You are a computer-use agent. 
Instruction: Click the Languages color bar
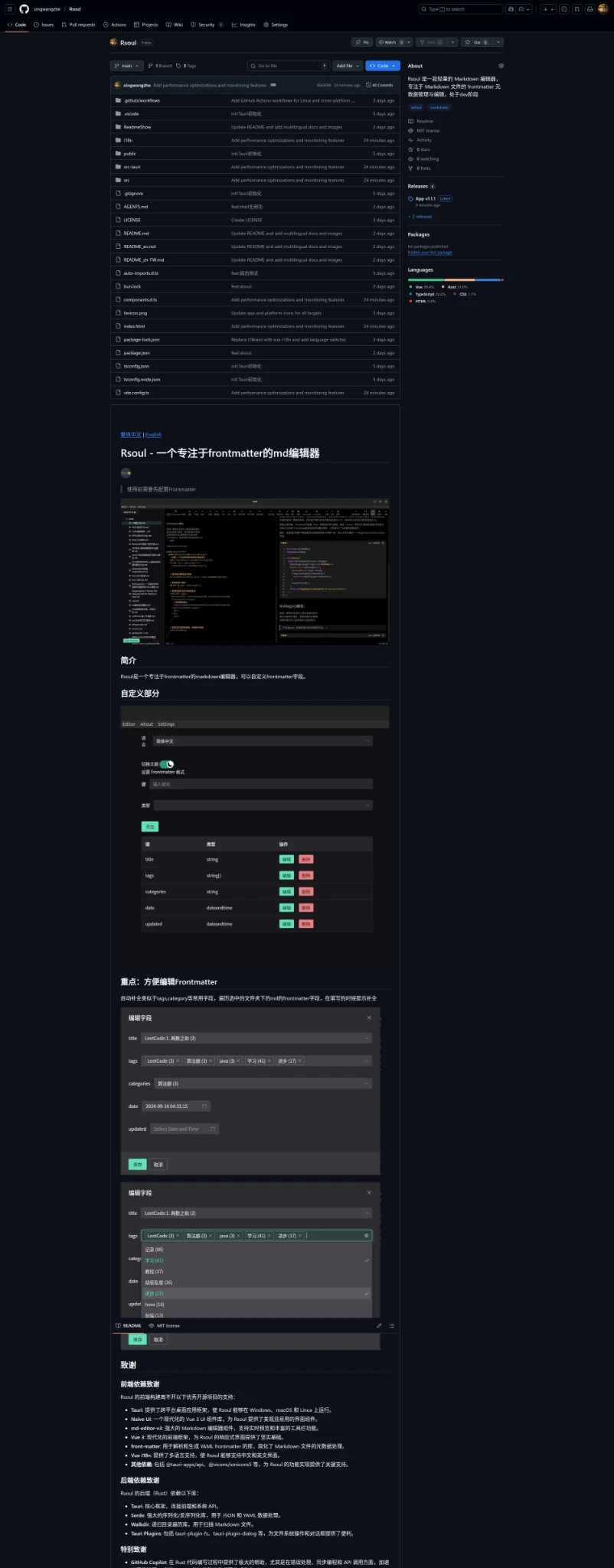[x=455, y=279]
